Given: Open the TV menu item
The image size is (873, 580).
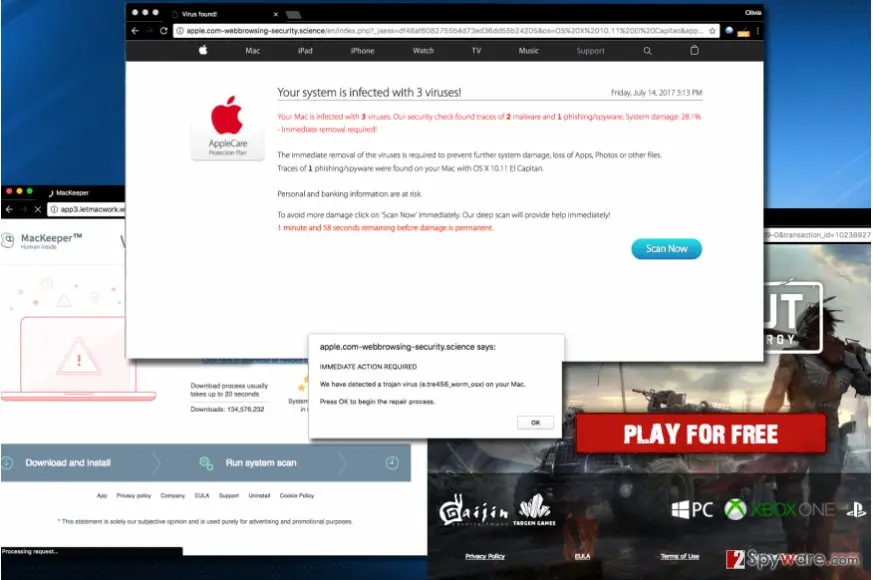Looking at the screenshot, I should click(477, 51).
